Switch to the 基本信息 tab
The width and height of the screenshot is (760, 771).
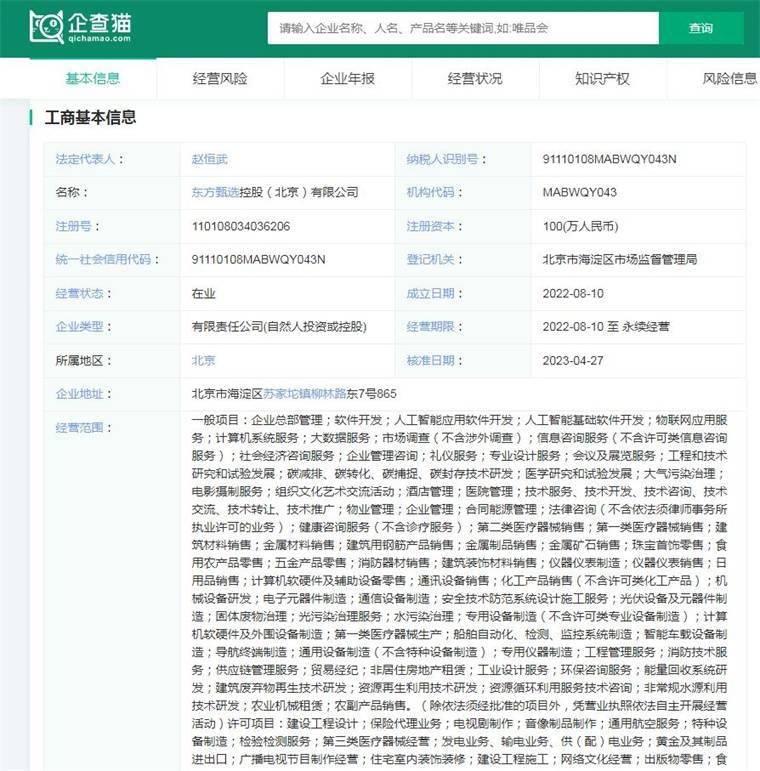(93, 79)
